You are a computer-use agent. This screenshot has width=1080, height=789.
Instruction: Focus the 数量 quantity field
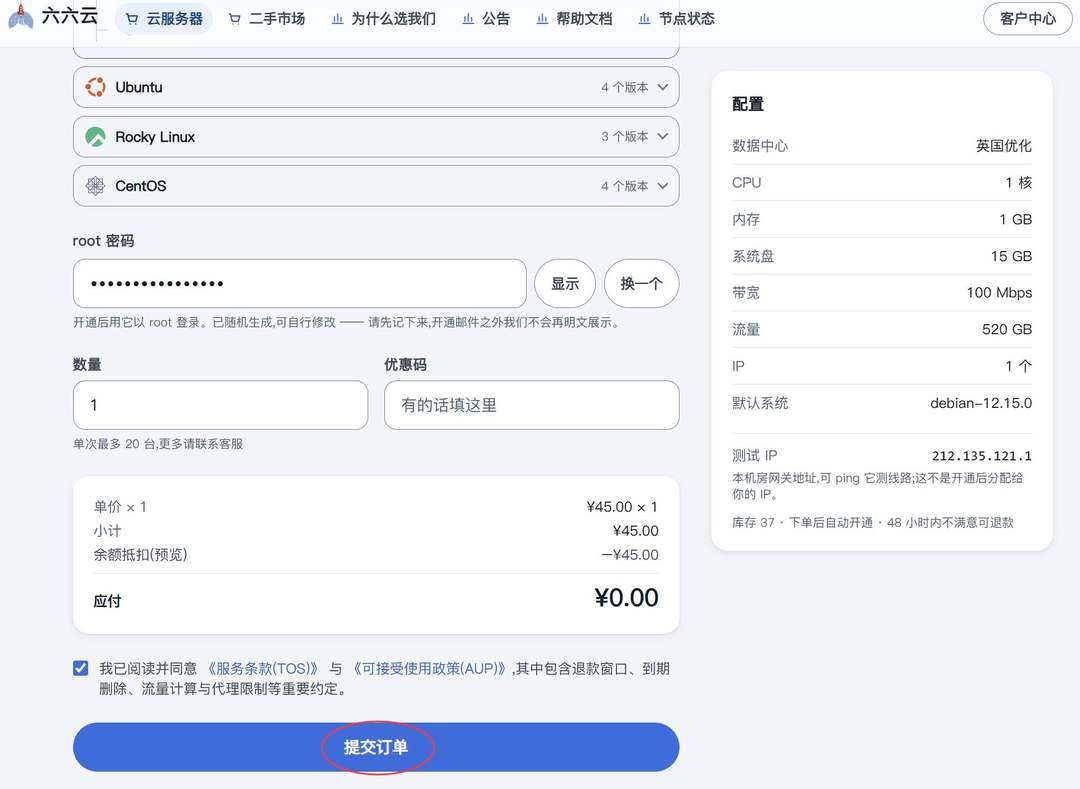coord(220,406)
